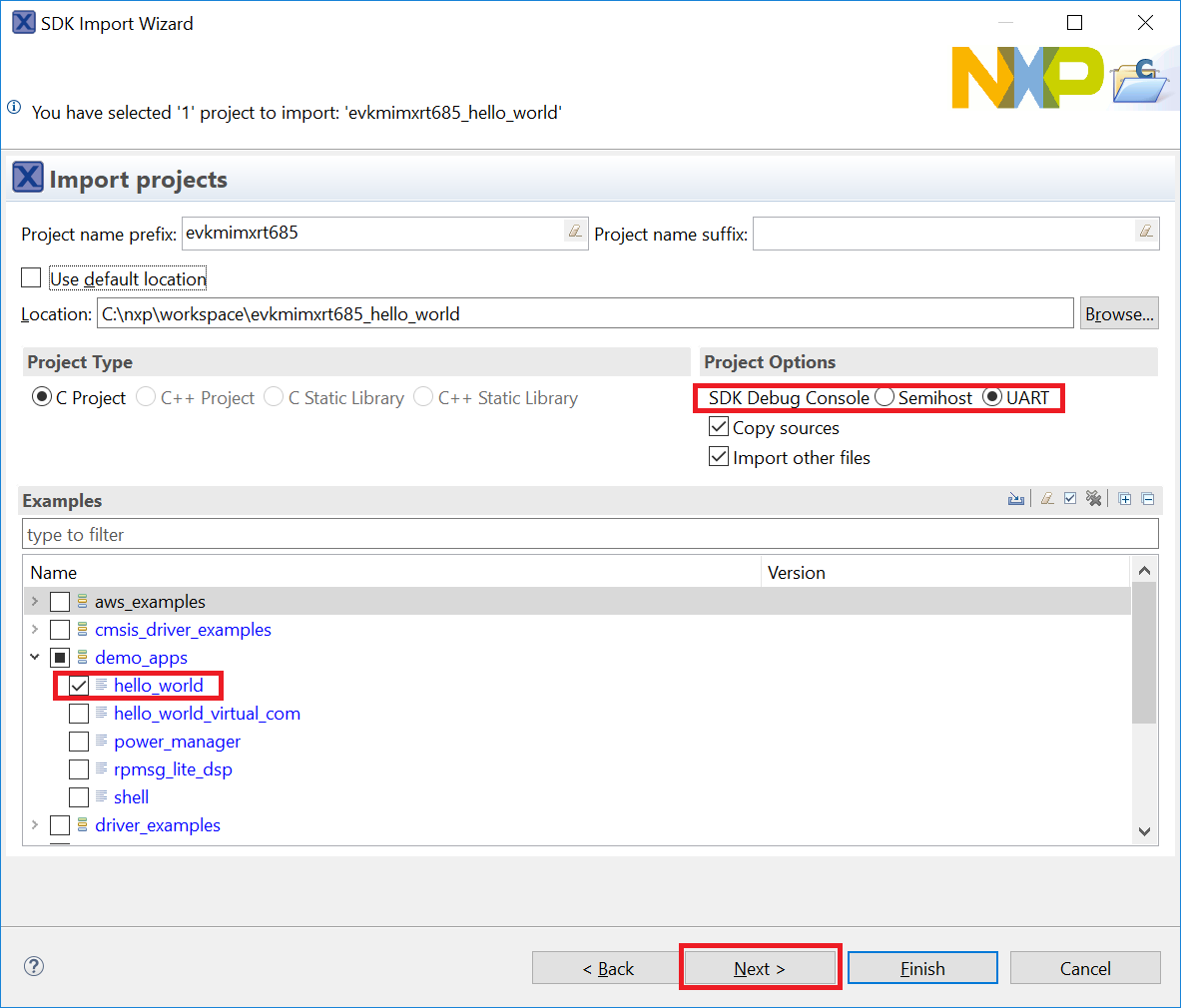The image size is (1181, 1008).
Task: Collapse the demo_apps tree node
Action: tap(35, 658)
